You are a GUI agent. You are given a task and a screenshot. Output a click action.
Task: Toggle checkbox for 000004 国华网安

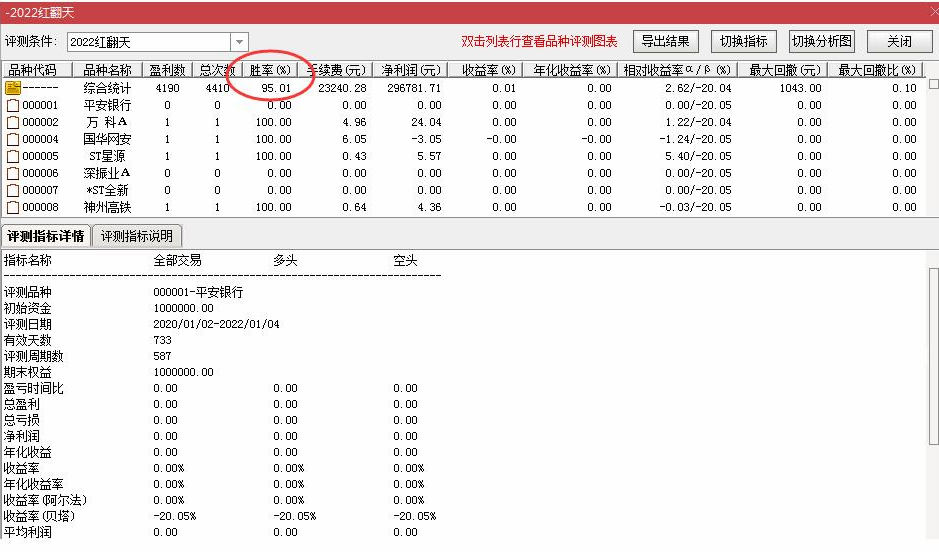13,139
